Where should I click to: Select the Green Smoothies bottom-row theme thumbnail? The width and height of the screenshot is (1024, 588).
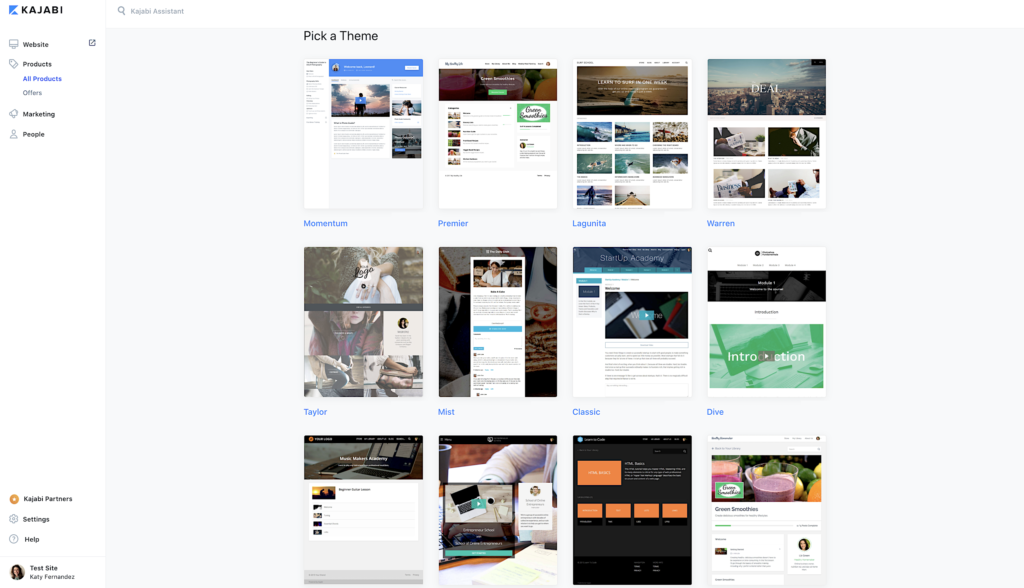tap(767, 510)
